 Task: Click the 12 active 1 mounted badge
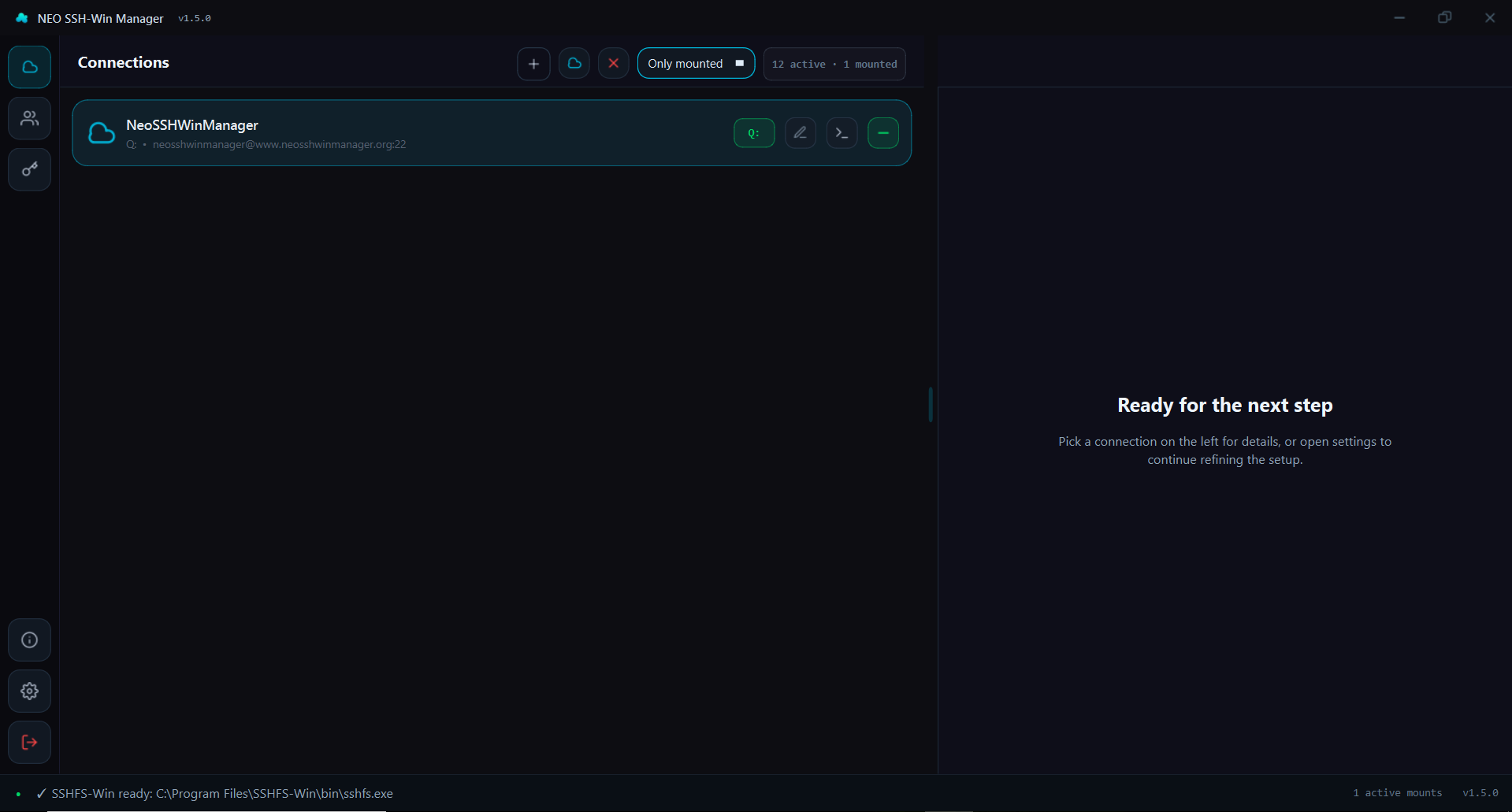click(x=834, y=64)
